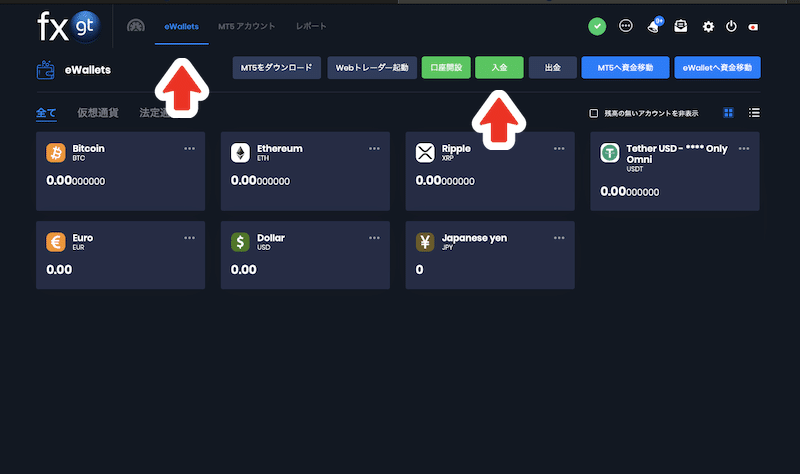Screen dimensions: 800x474
Task: Select the Bitcoin balance 0.00000000
Action: 76,181
